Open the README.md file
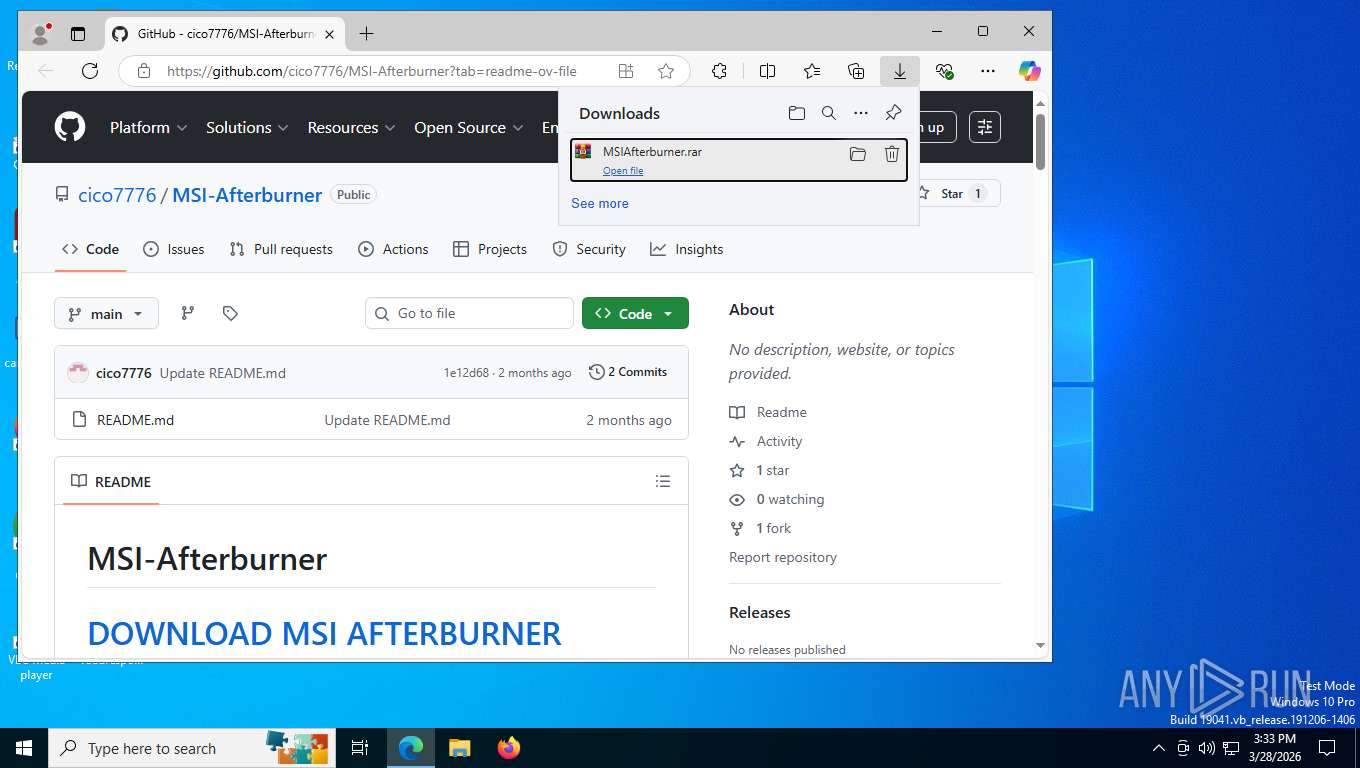The image size is (1360, 768). 135,420
